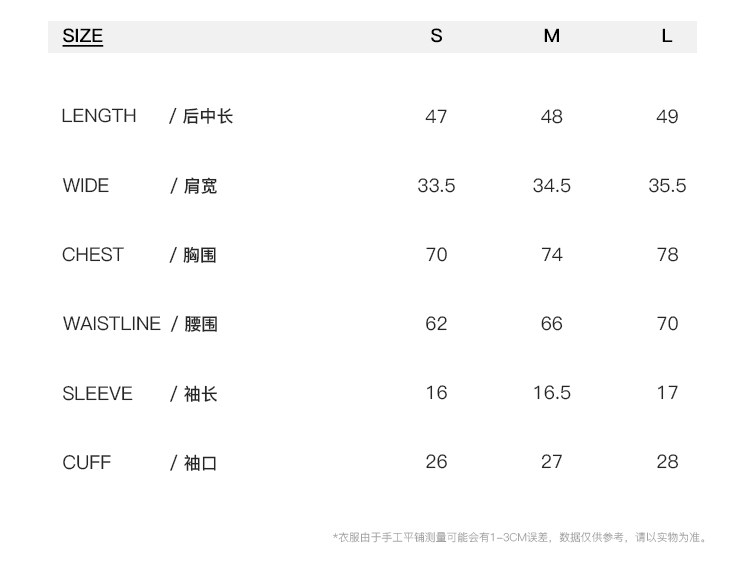Click the CHEST row label

(x=92, y=255)
